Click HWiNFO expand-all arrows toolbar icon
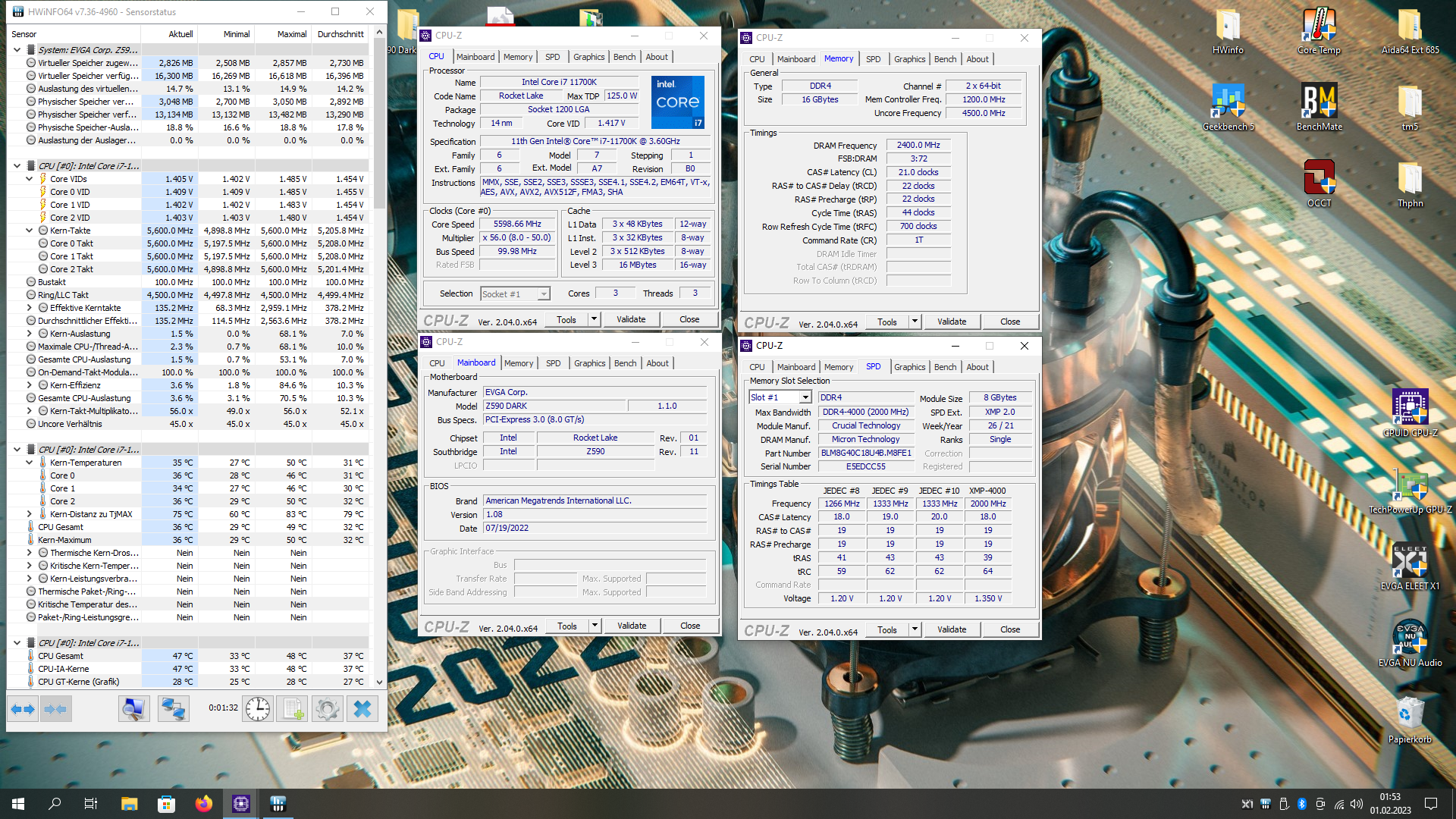Viewport: 1456px width, 819px height. click(23, 709)
